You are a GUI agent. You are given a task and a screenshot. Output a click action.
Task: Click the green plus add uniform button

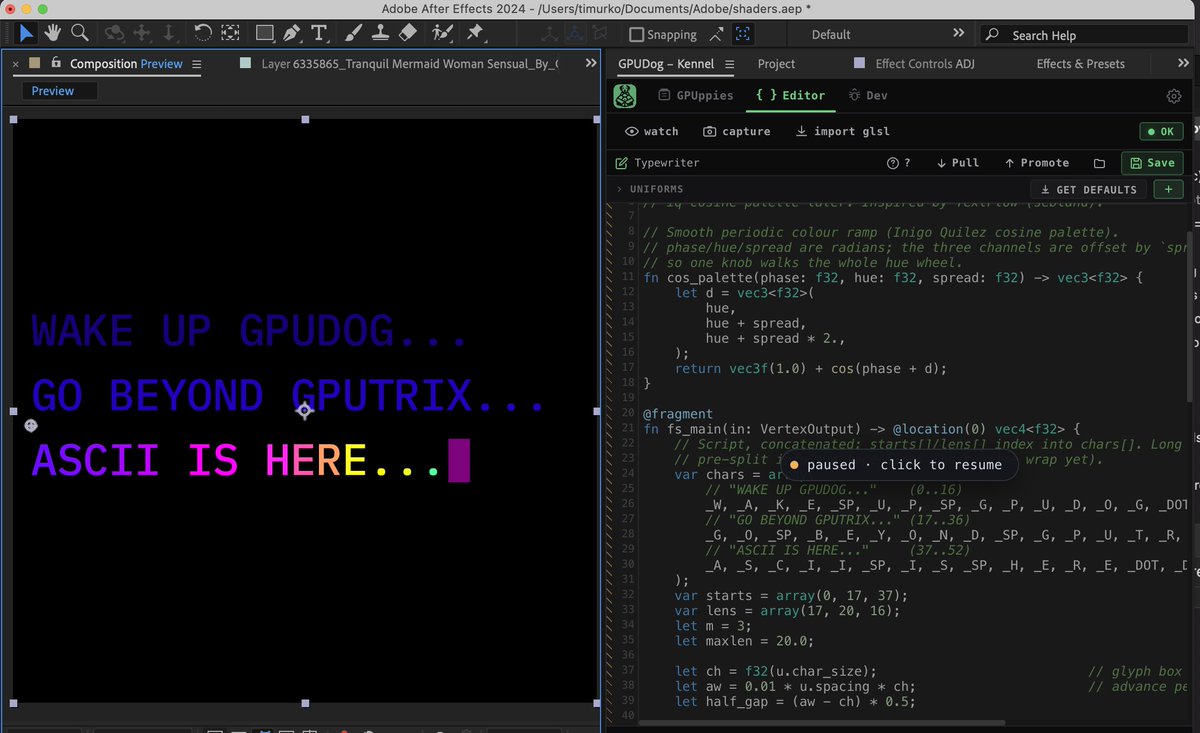(x=1168, y=189)
